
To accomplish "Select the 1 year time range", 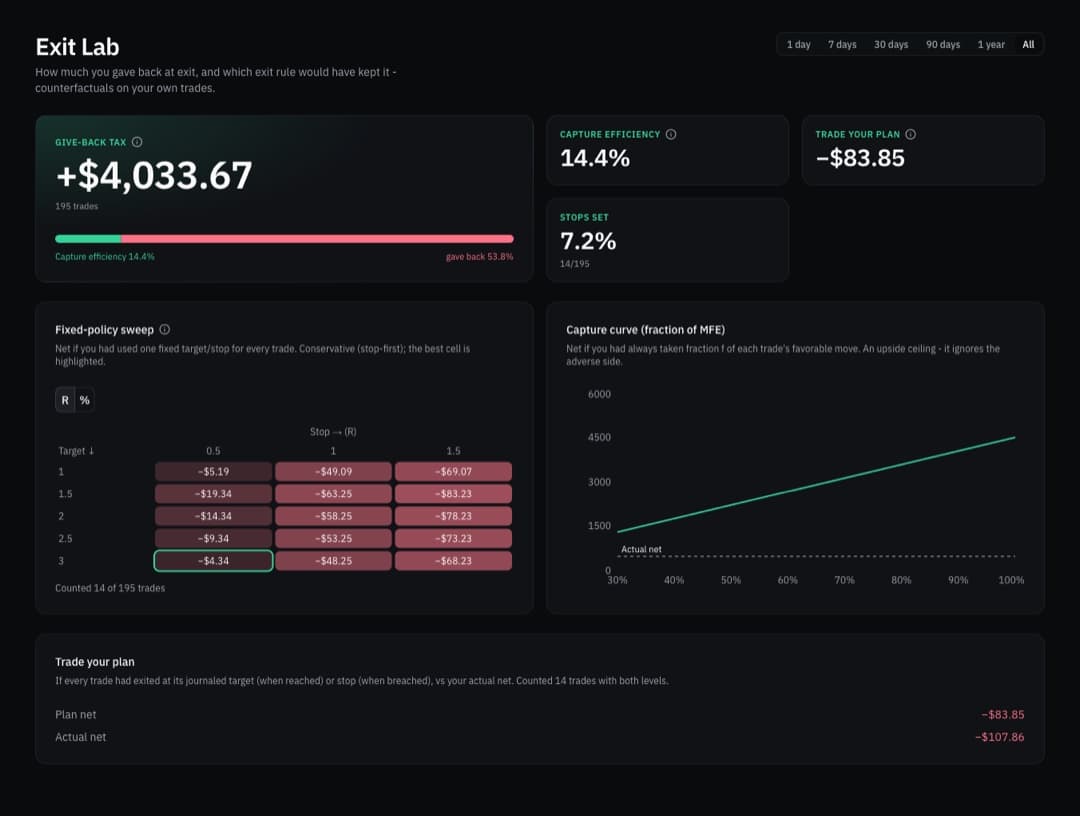I will pos(990,45).
